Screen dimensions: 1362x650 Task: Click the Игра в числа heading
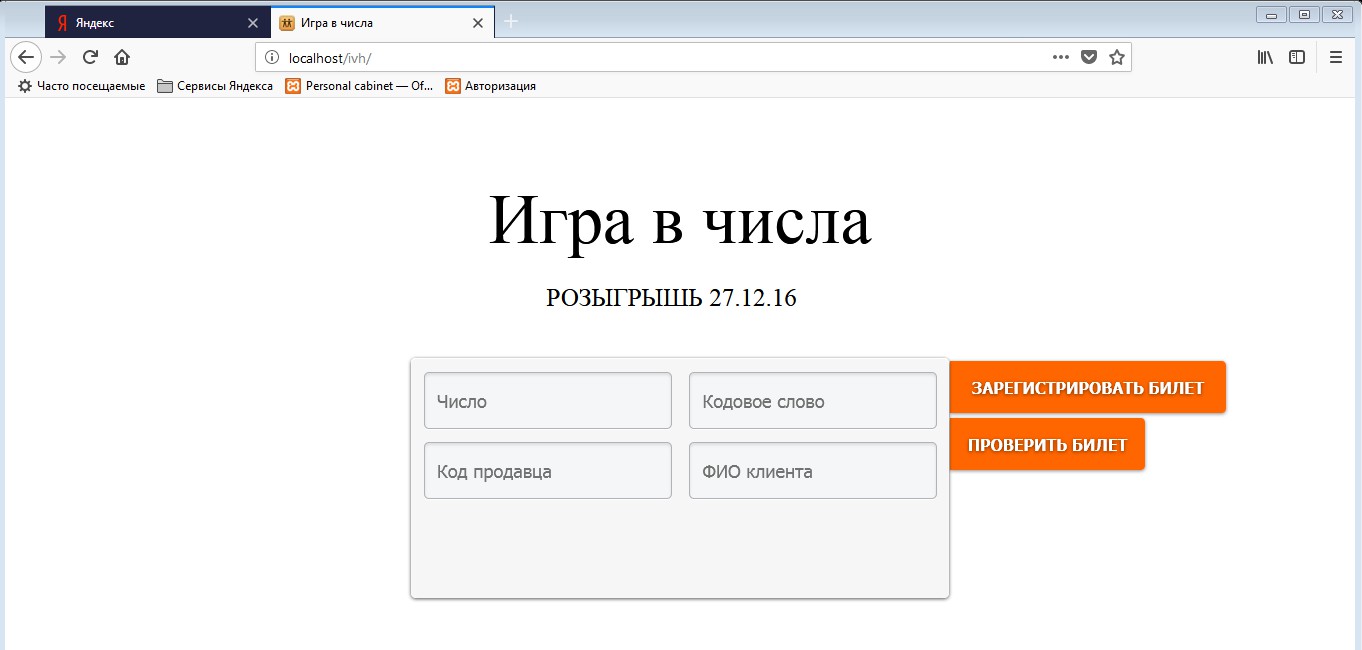tap(680, 221)
